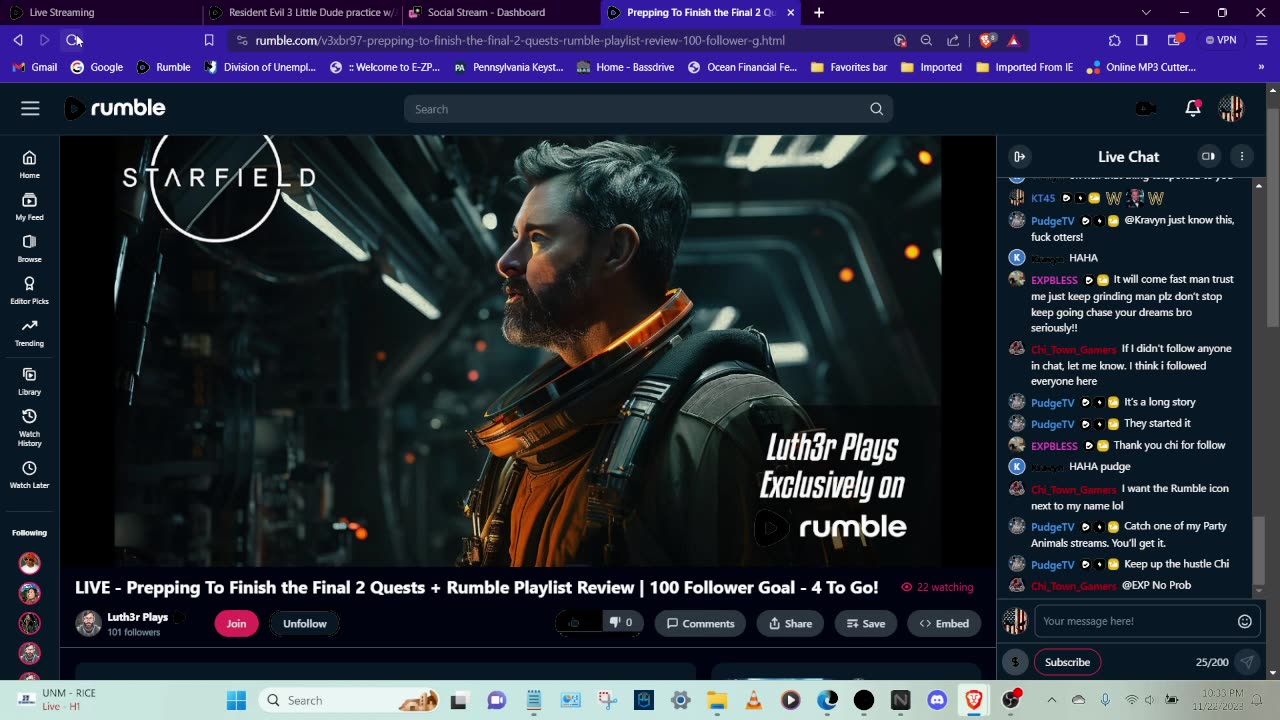Open a new browser tab
The image size is (1280, 720).
(819, 13)
